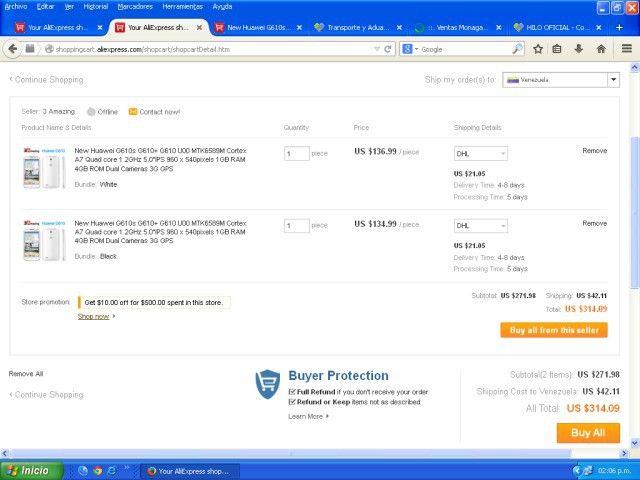Close the Transporte y Adua tab
This screenshot has height=480, width=640.
click(399, 28)
